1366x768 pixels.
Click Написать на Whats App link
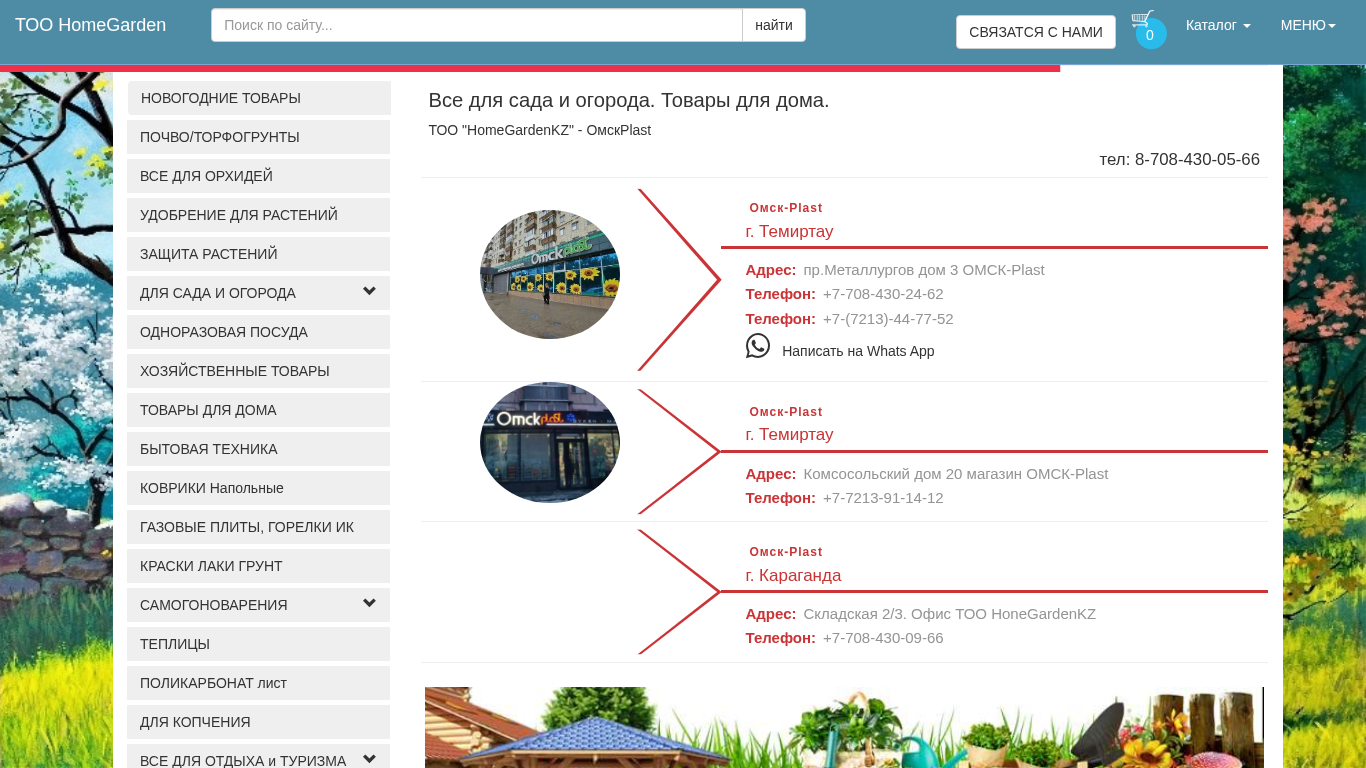click(858, 351)
